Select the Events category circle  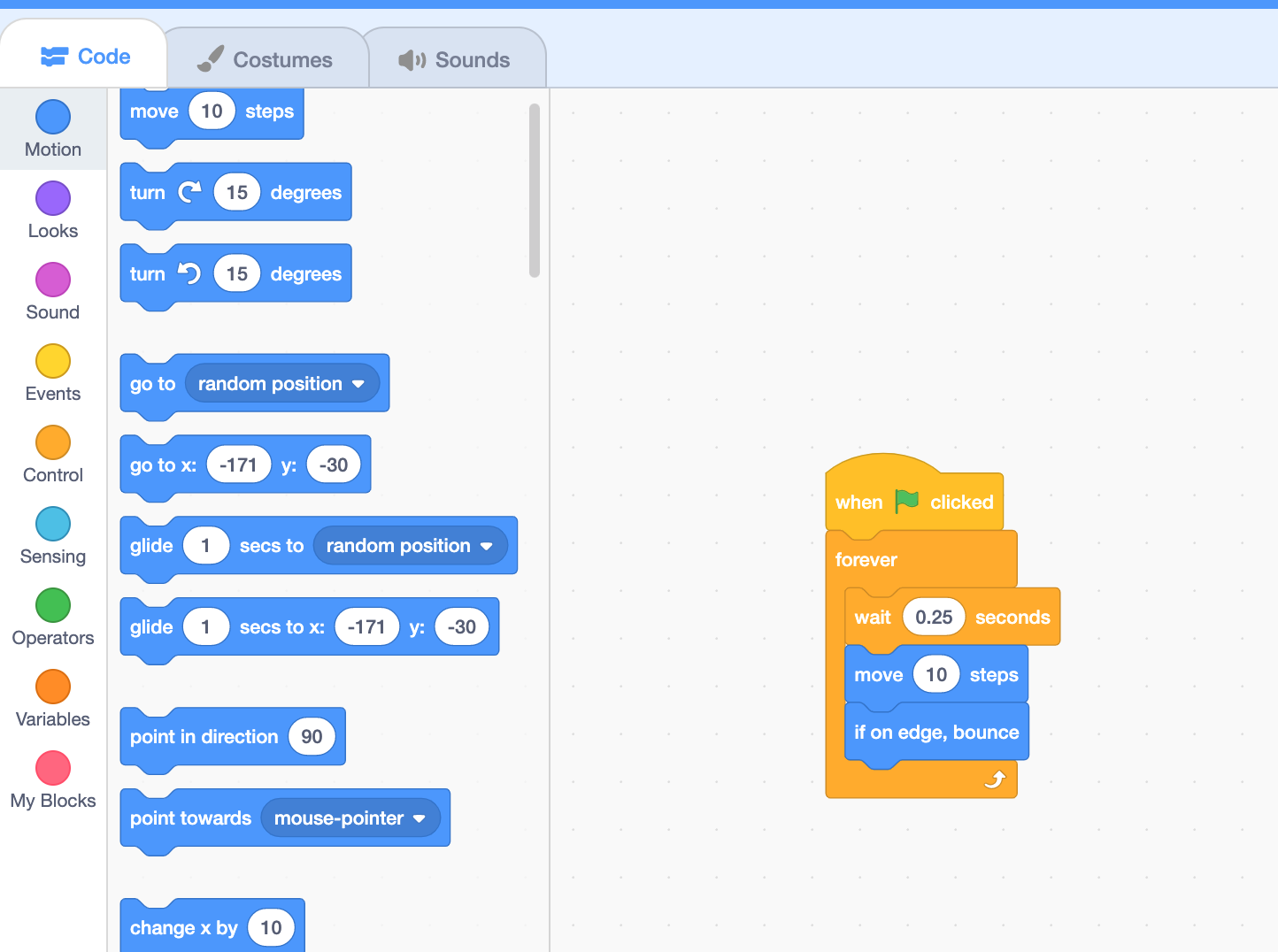[53, 361]
